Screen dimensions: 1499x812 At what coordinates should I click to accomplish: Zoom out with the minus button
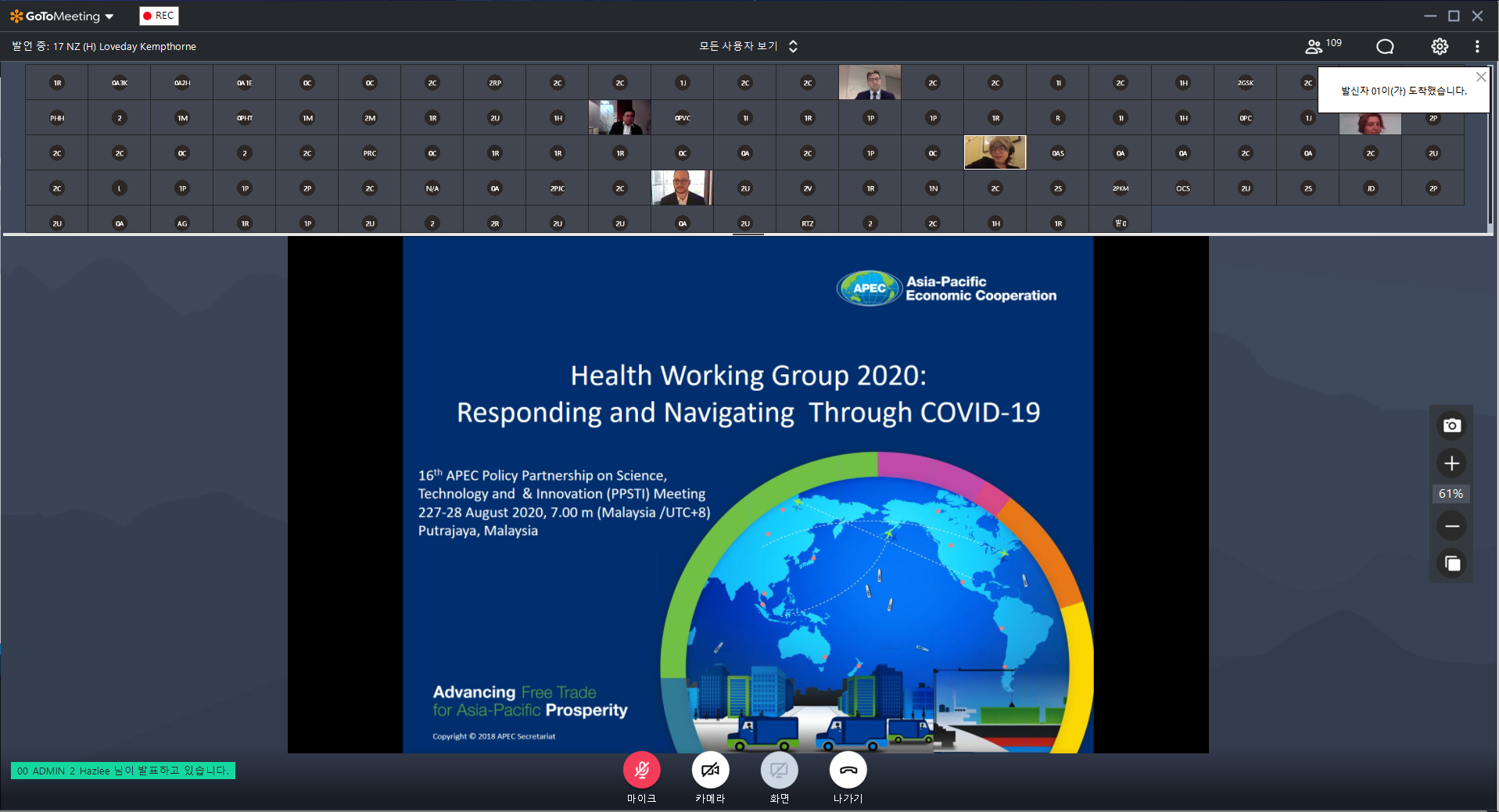(1451, 526)
